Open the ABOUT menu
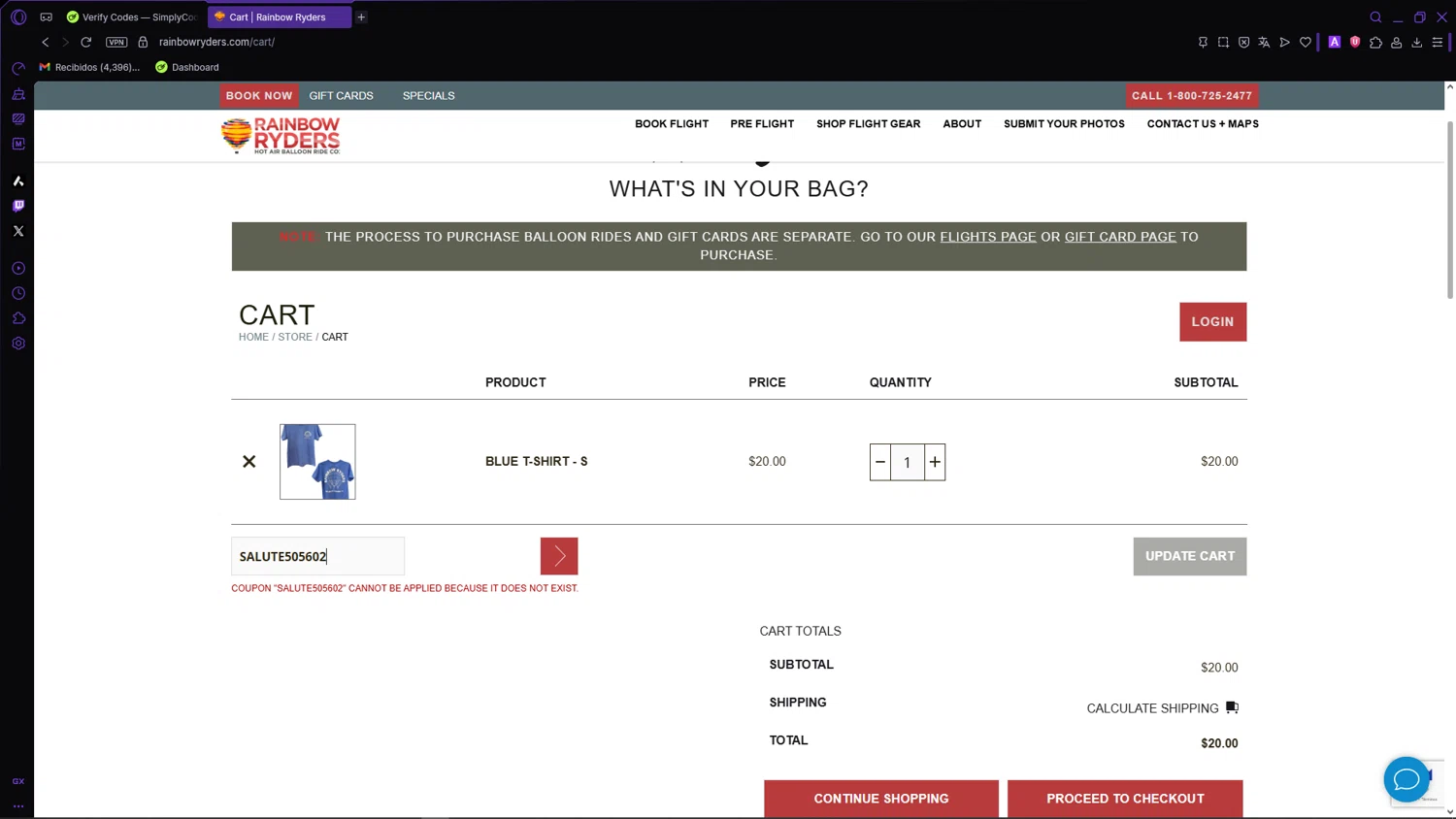 pyautogui.click(x=962, y=124)
